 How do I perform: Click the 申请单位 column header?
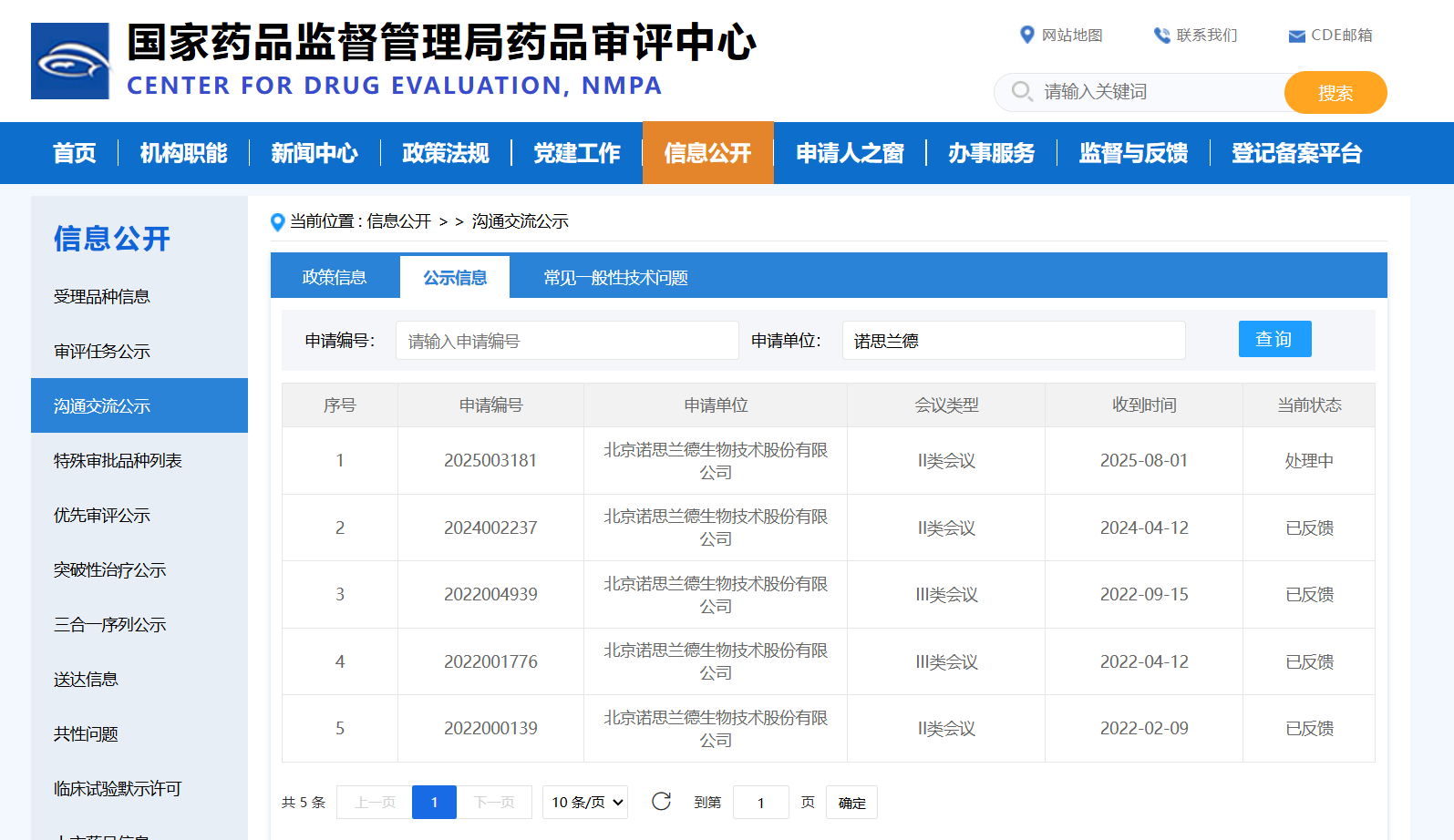click(x=716, y=405)
